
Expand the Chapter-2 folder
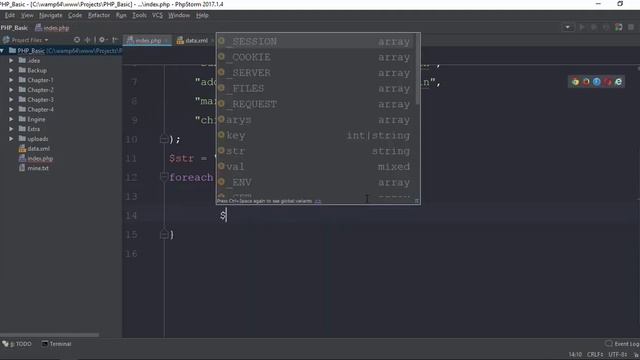click(x=11, y=90)
